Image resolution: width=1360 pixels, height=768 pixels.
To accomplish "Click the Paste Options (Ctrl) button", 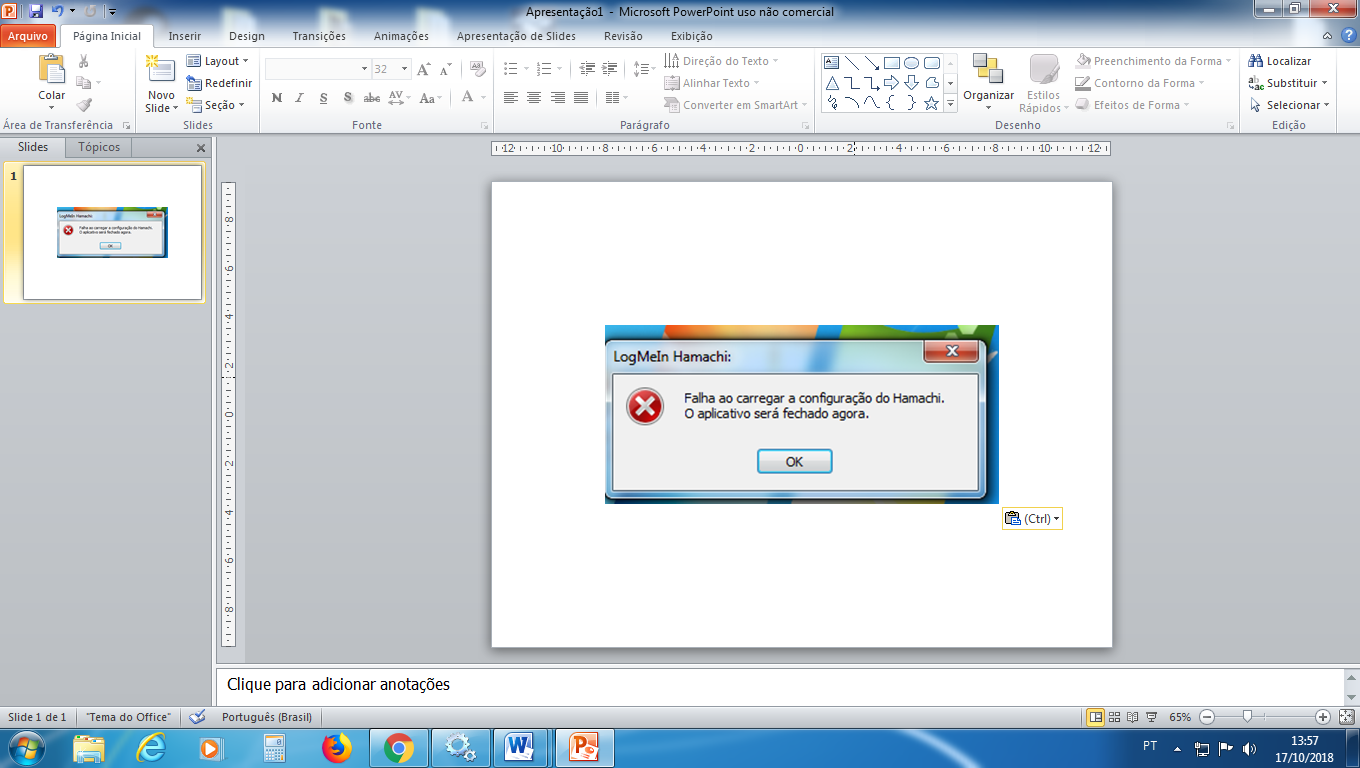I will 1032,518.
